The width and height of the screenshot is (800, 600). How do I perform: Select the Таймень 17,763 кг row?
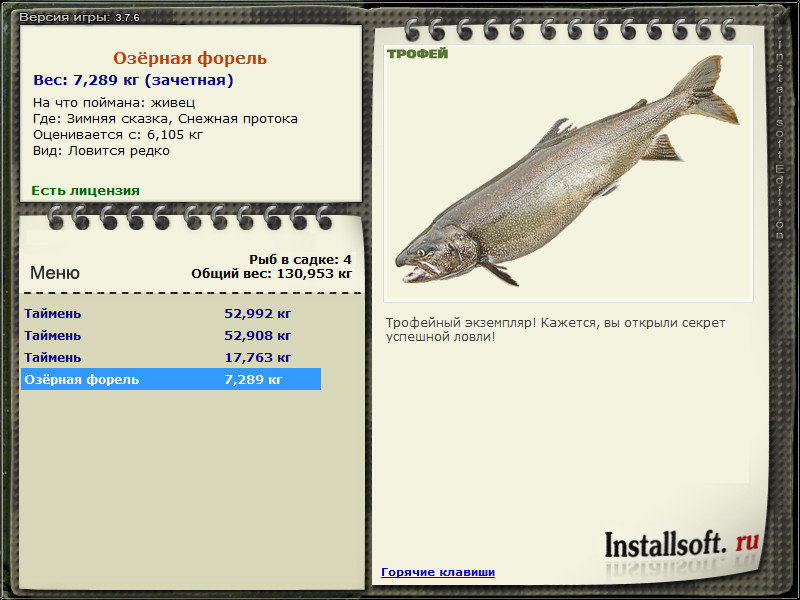click(x=171, y=357)
